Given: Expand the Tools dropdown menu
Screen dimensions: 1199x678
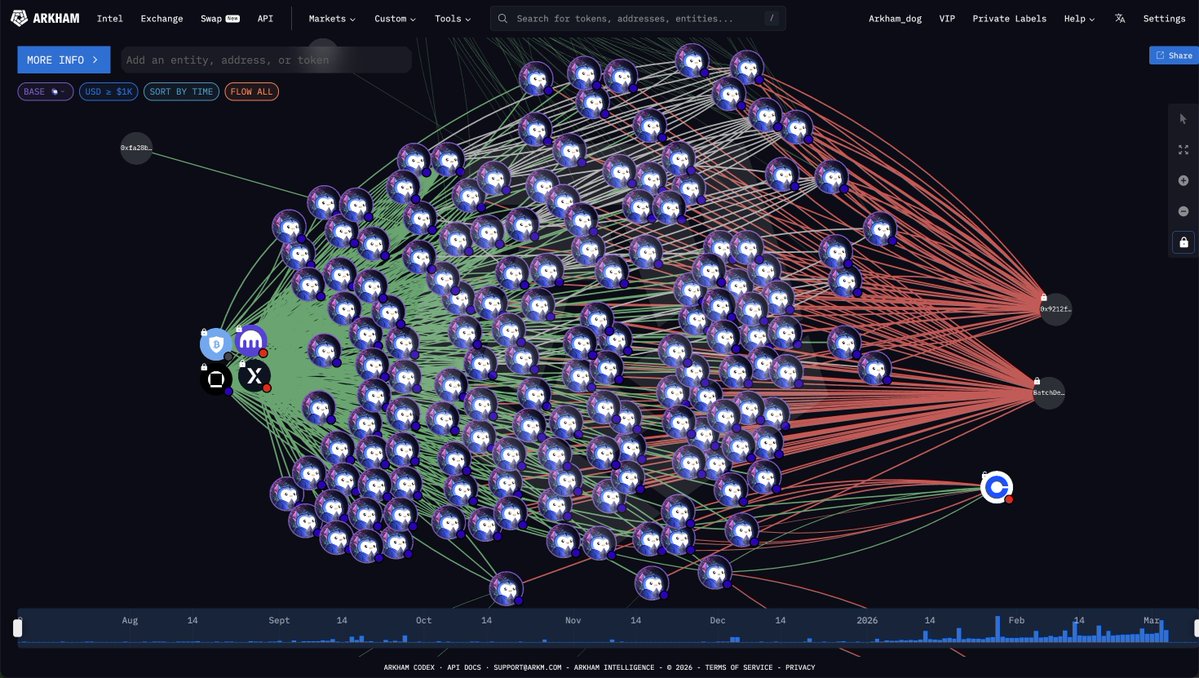Looking at the screenshot, I should click(453, 18).
